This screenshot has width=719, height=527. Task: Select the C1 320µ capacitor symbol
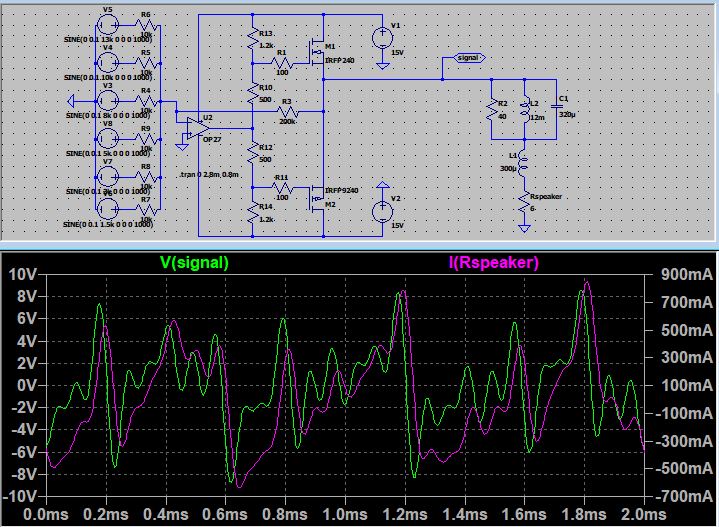[557, 106]
